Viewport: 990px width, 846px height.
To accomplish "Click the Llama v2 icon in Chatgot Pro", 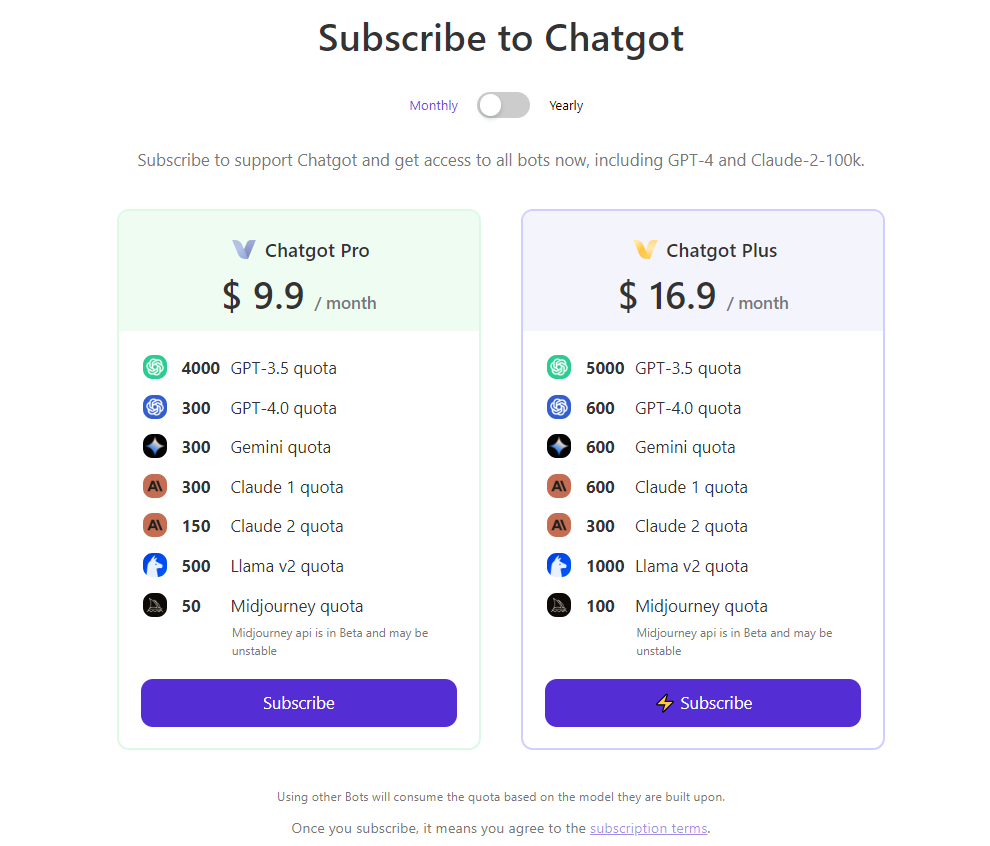I will pos(154,566).
